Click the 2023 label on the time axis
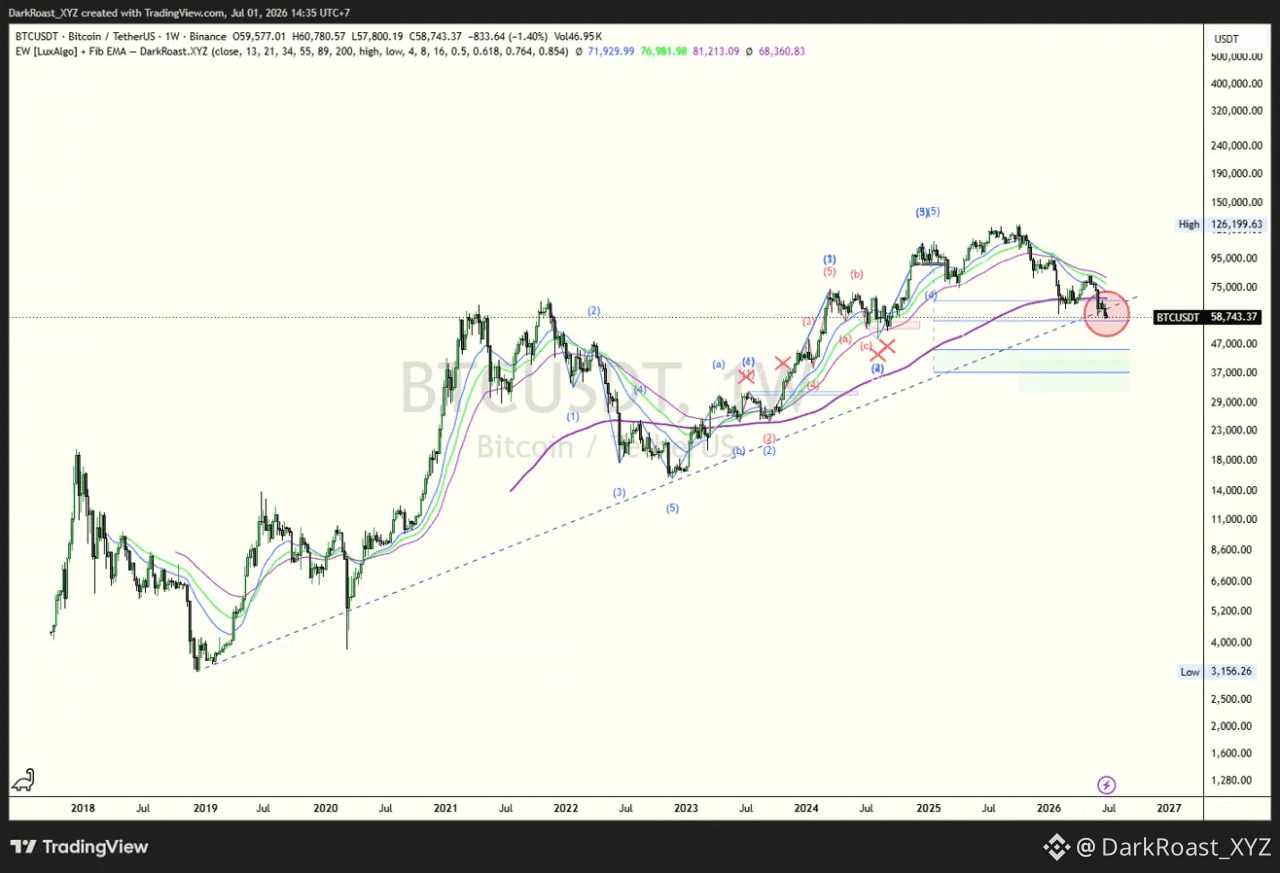 click(x=686, y=807)
